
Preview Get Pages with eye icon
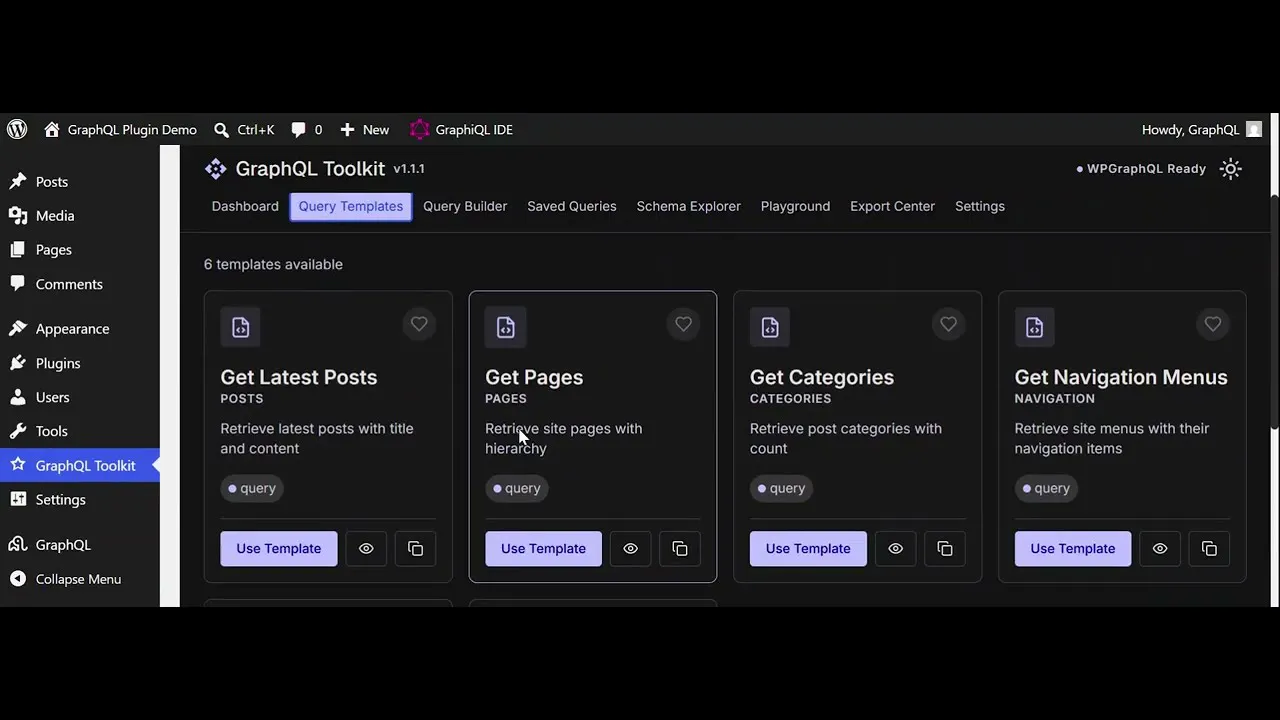(x=631, y=548)
